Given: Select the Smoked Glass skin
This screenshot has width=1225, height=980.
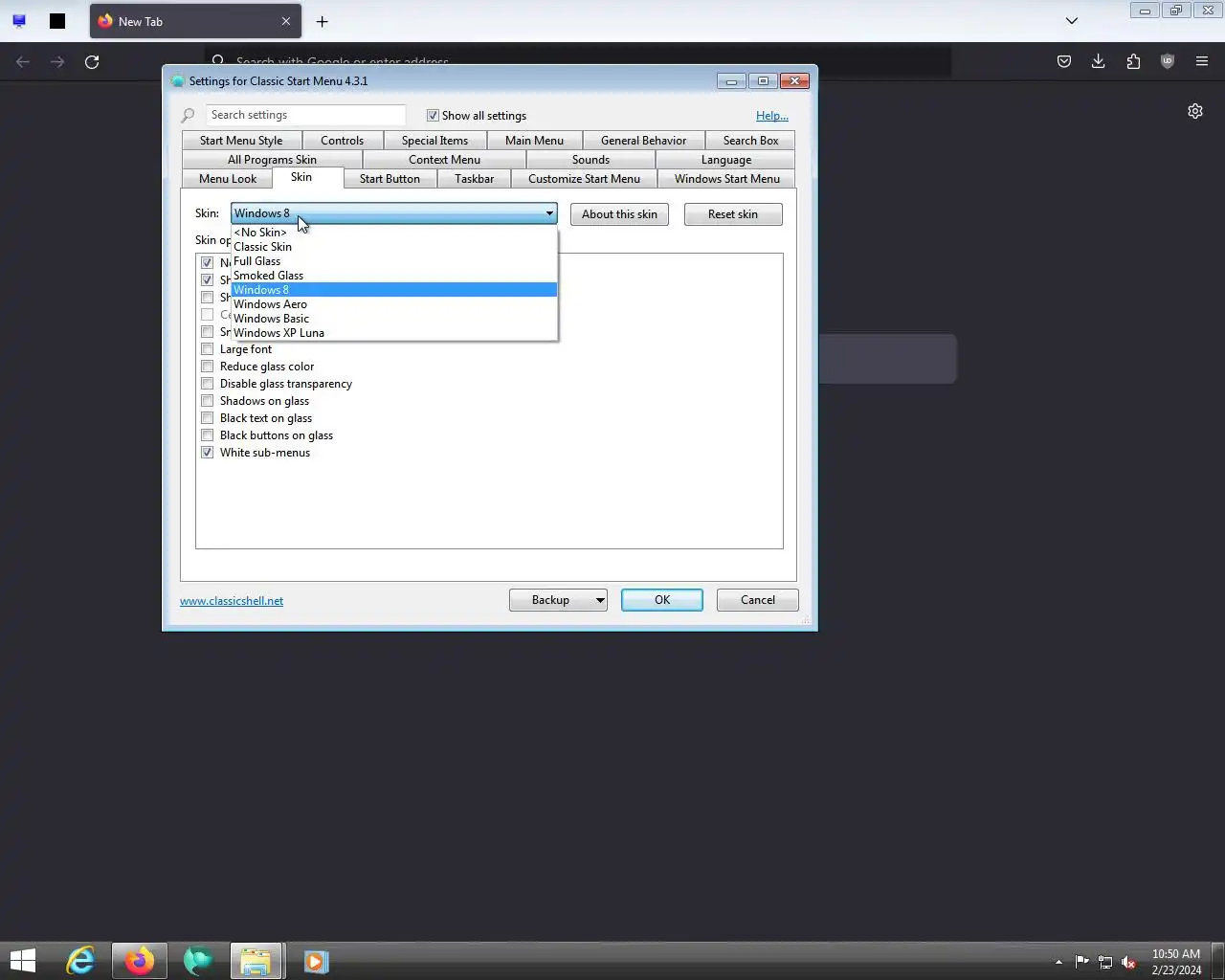Looking at the screenshot, I should 393,276.
